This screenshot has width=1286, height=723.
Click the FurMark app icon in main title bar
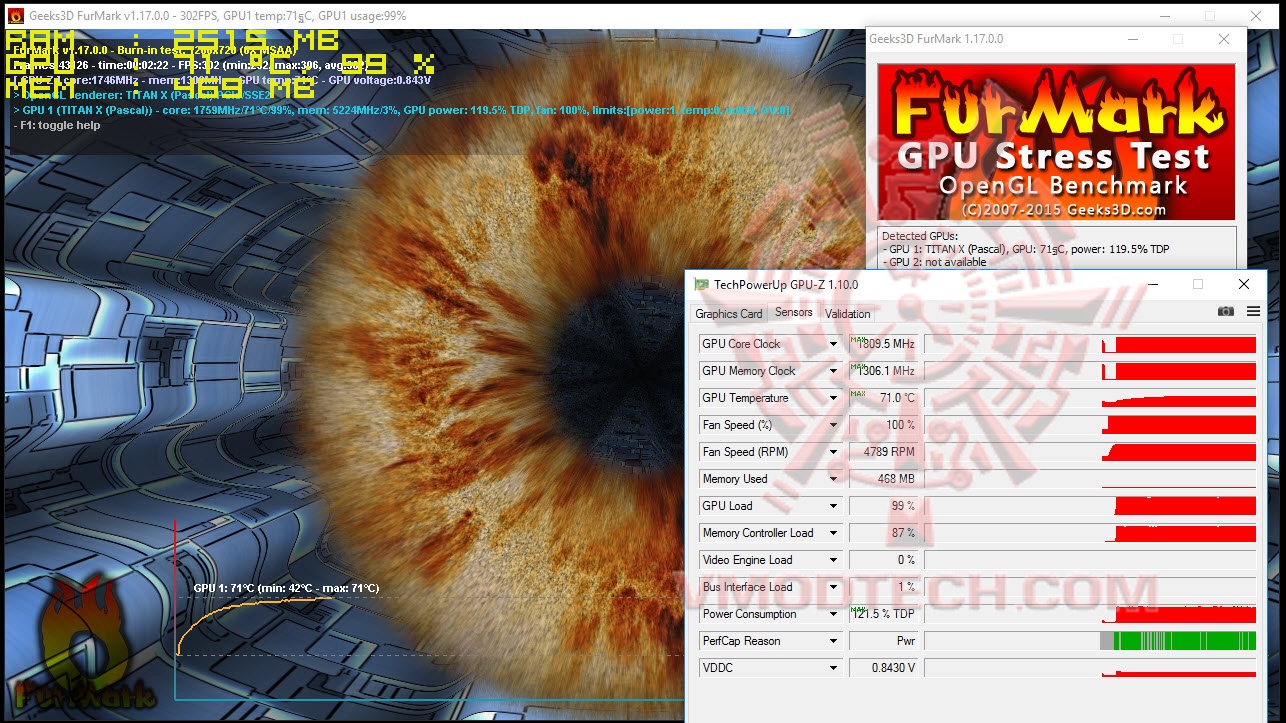point(16,16)
